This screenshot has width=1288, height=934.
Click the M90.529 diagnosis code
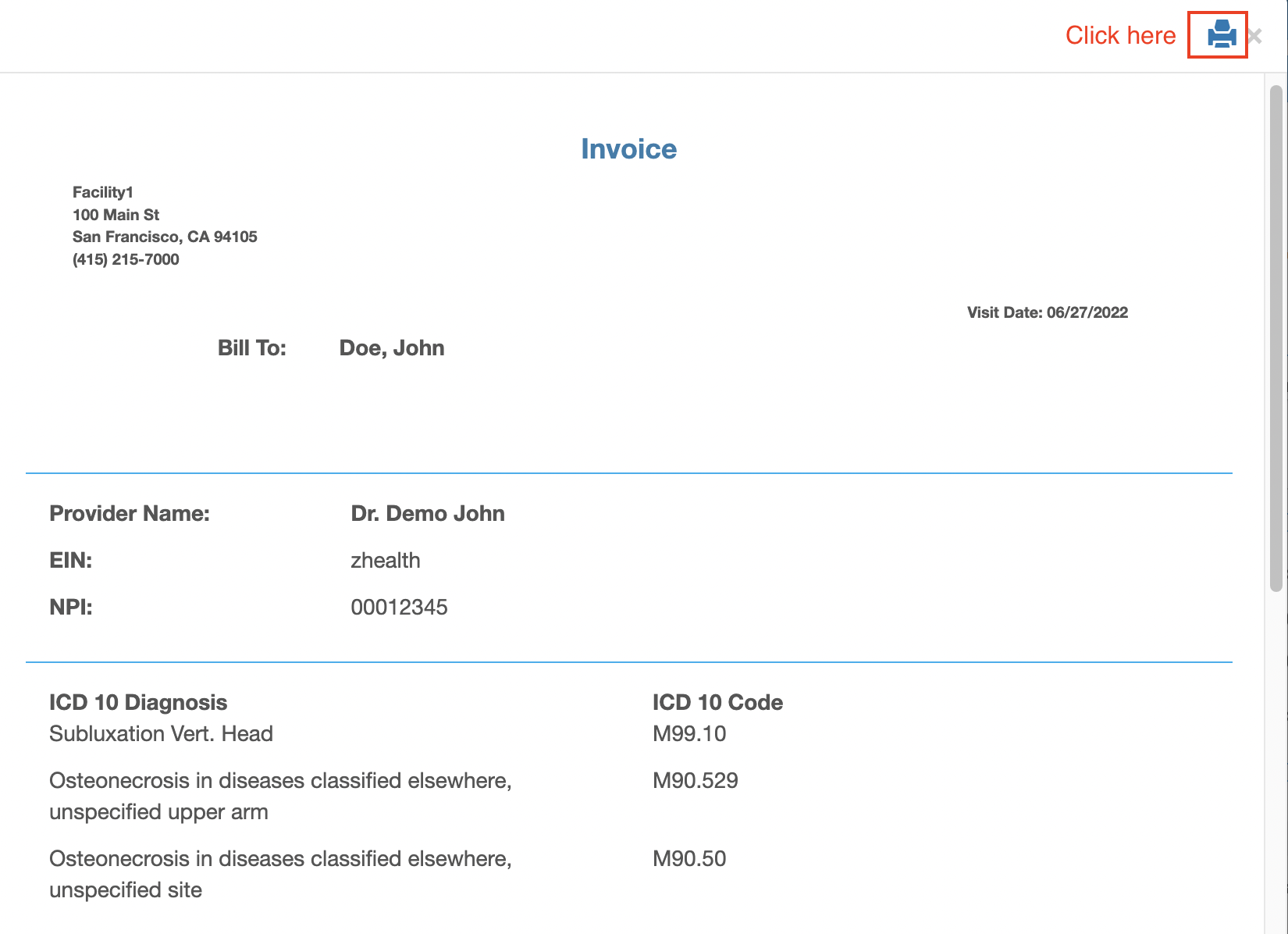(x=695, y=780)
